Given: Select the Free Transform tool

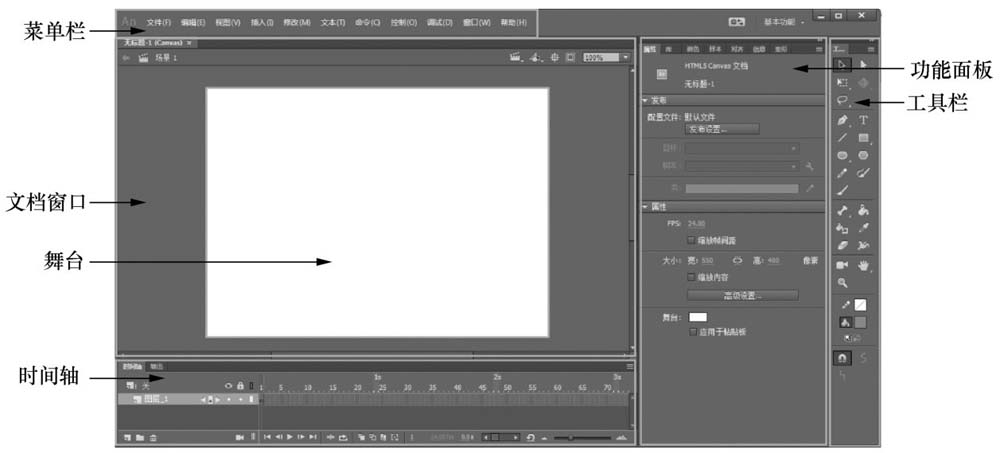Looking at the screenshot, I should [842, 82].
